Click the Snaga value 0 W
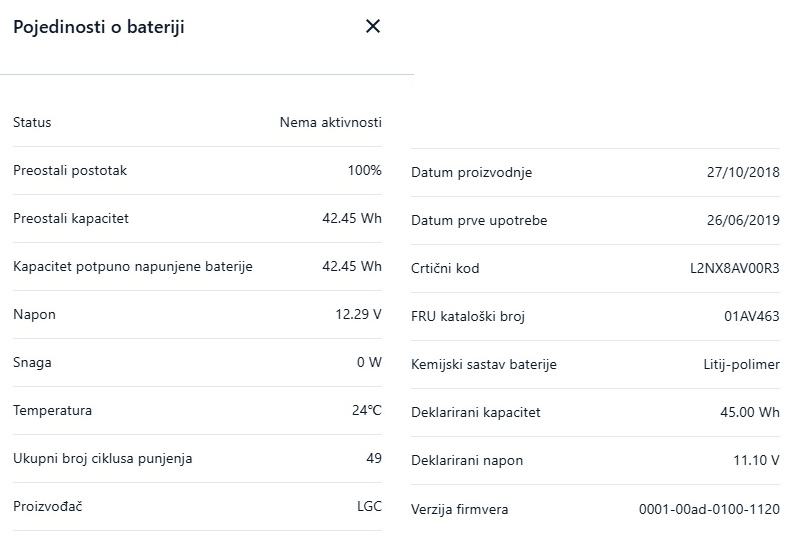This screenshot has width=793, height=547. (369, 362)
